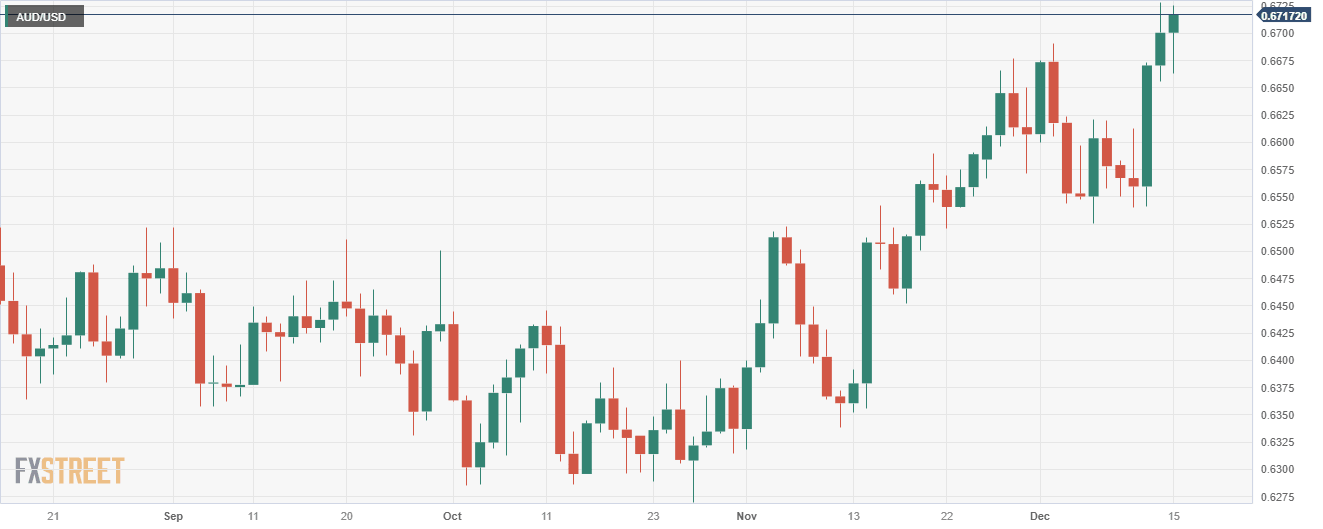Click the 13 date axis label
The width and height of the screenshot is (1323, 529).
pyautogui.click(x=853, y=517)
